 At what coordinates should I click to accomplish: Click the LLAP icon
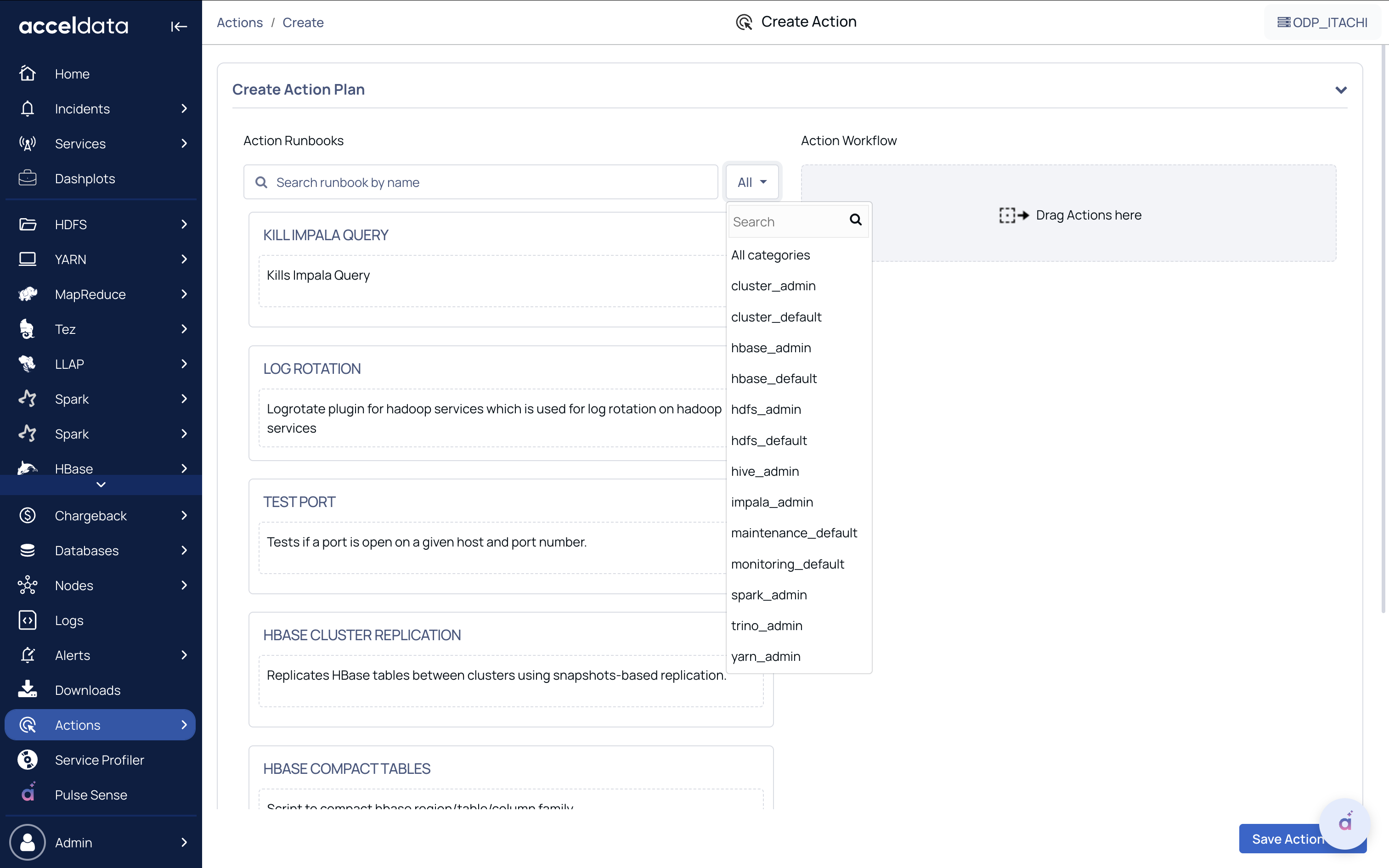[28, 364]
